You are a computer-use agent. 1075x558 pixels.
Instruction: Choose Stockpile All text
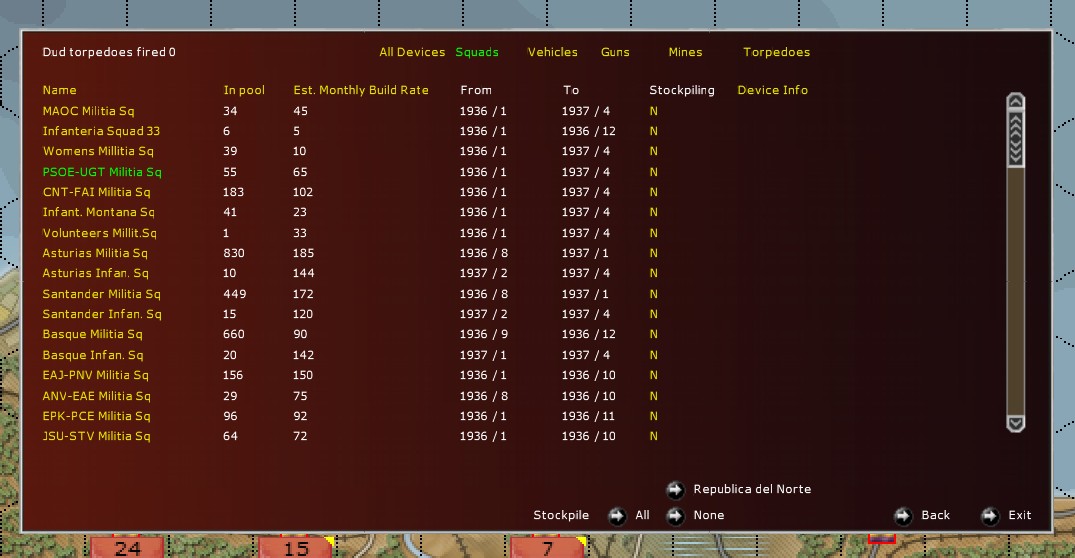pyautogui.click(x=642, y=515)
